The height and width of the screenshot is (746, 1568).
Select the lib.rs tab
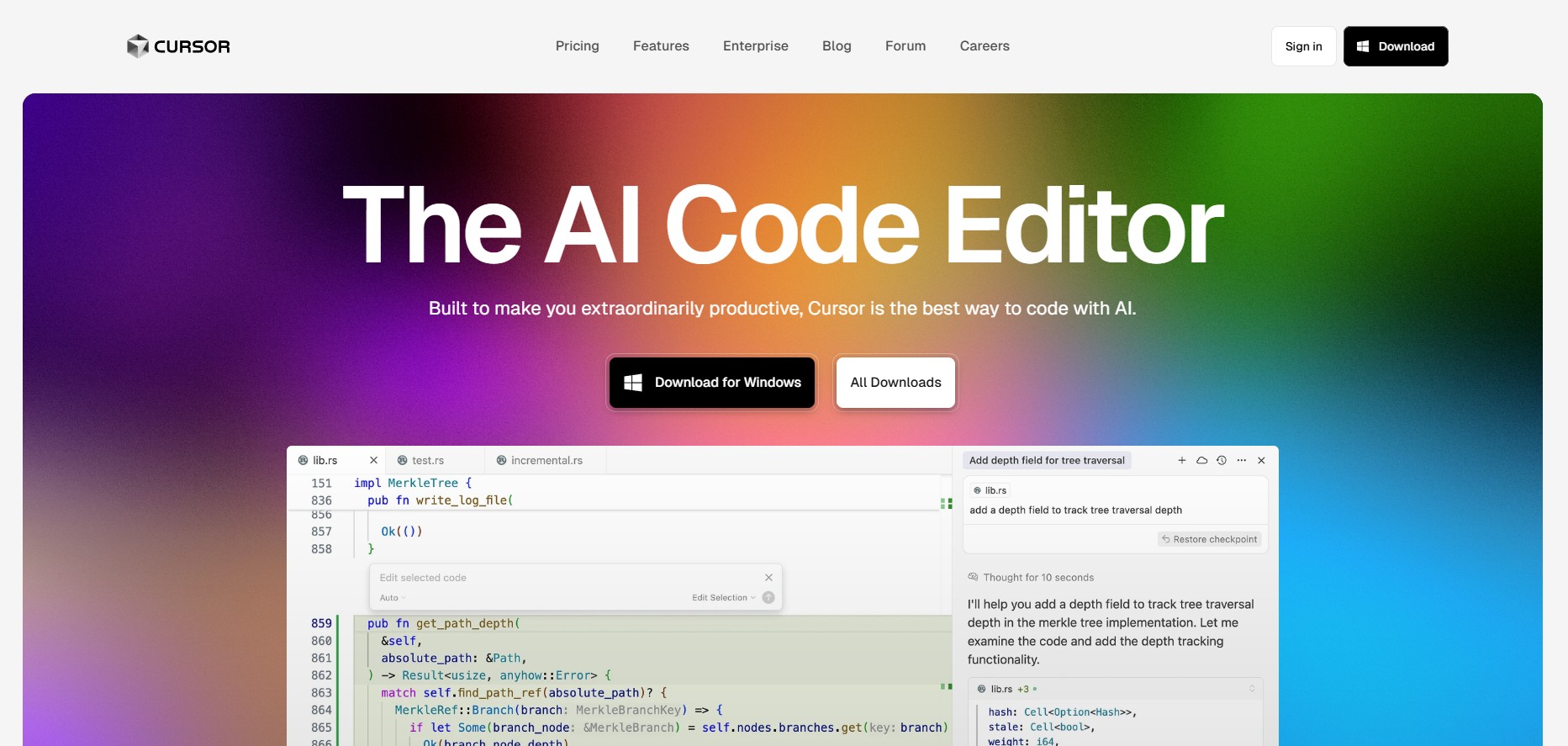(335, 460)
